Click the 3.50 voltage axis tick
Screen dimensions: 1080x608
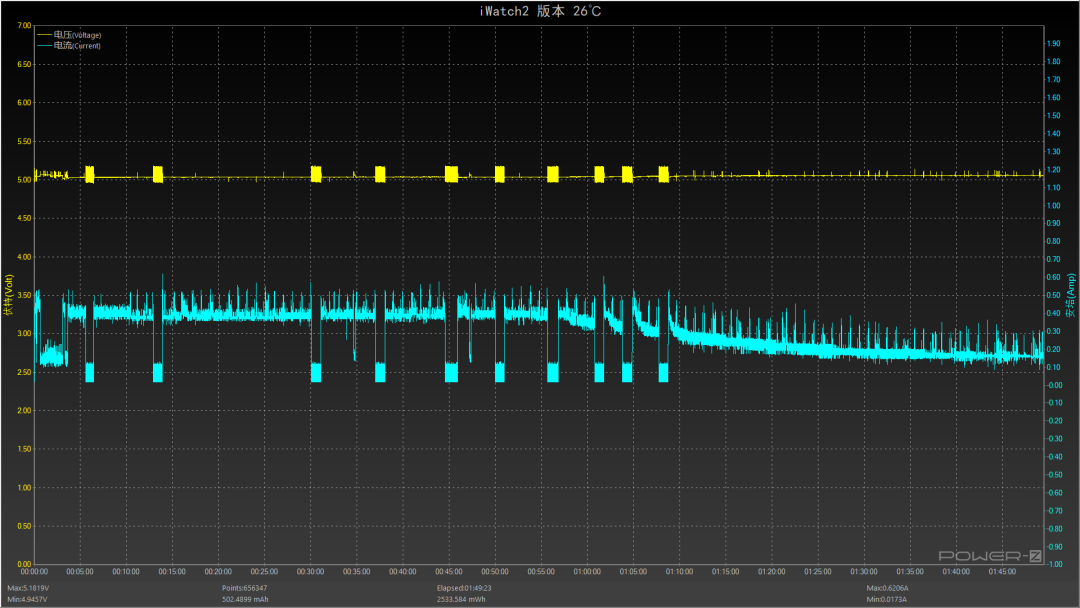coord(24,295)
